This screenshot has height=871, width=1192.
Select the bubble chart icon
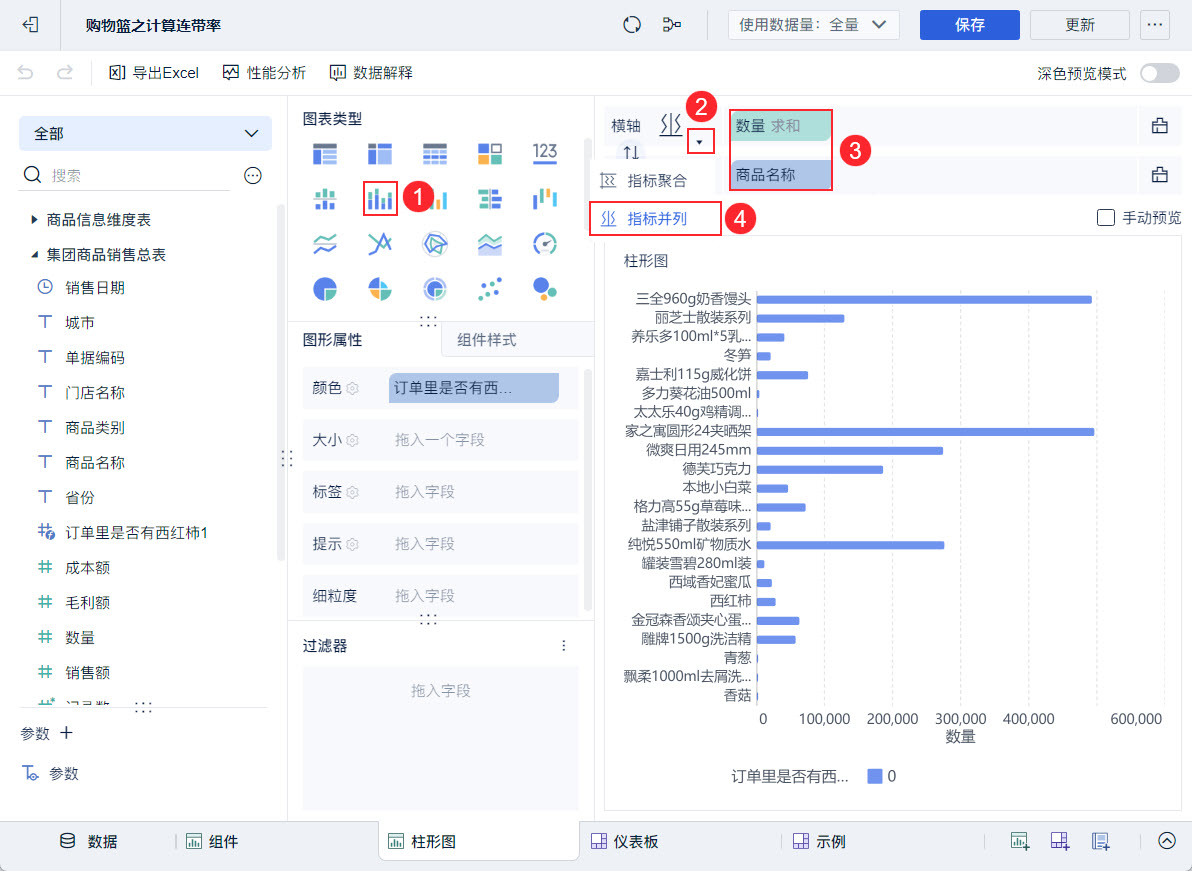[x=544, y=289]
